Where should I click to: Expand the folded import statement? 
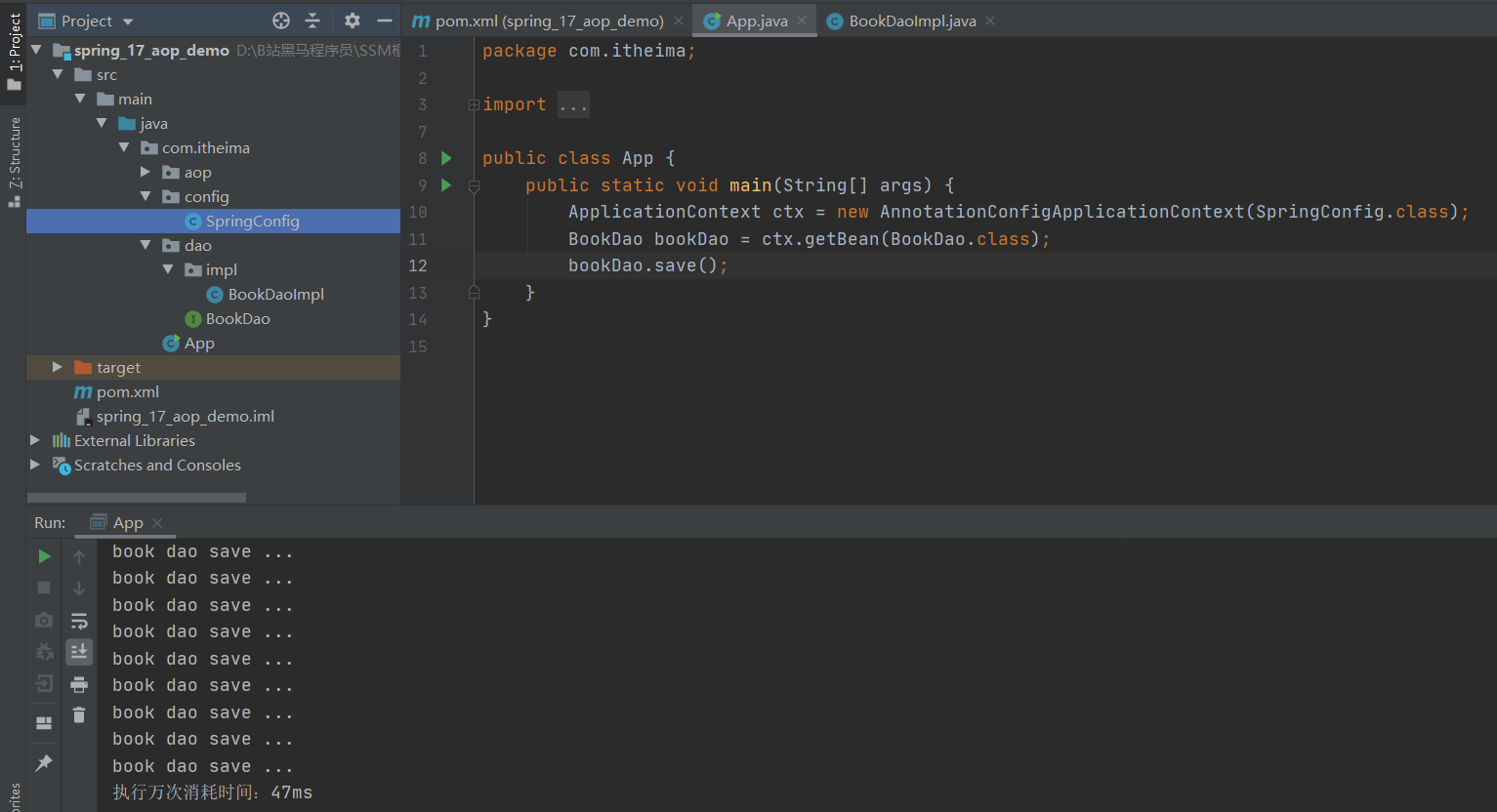[474, 104]
